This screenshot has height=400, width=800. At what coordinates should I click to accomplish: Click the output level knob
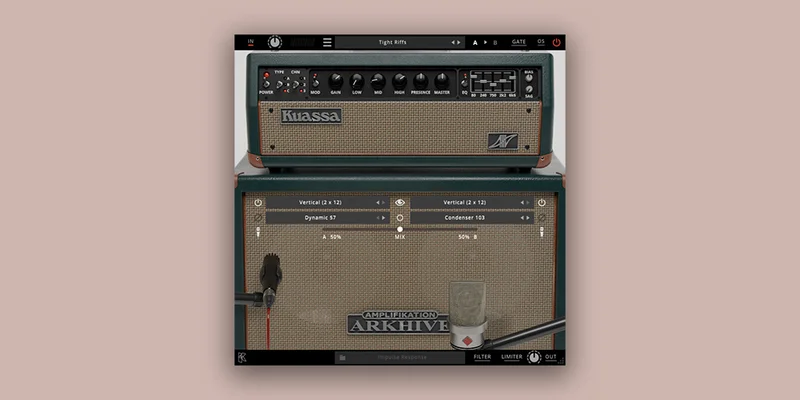[x=534, y=357]
